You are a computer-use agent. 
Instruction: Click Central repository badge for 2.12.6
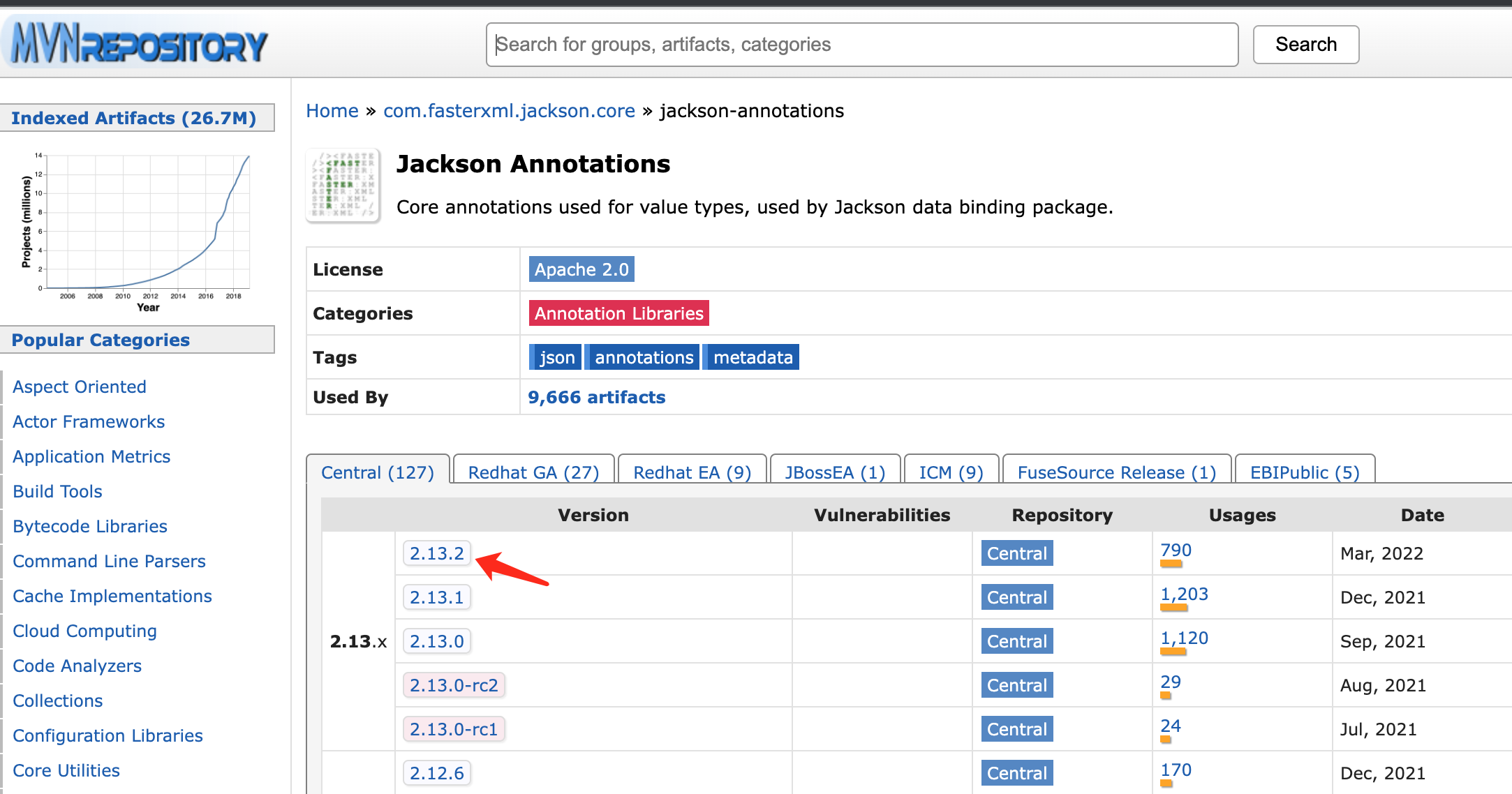coord(1017,773)
